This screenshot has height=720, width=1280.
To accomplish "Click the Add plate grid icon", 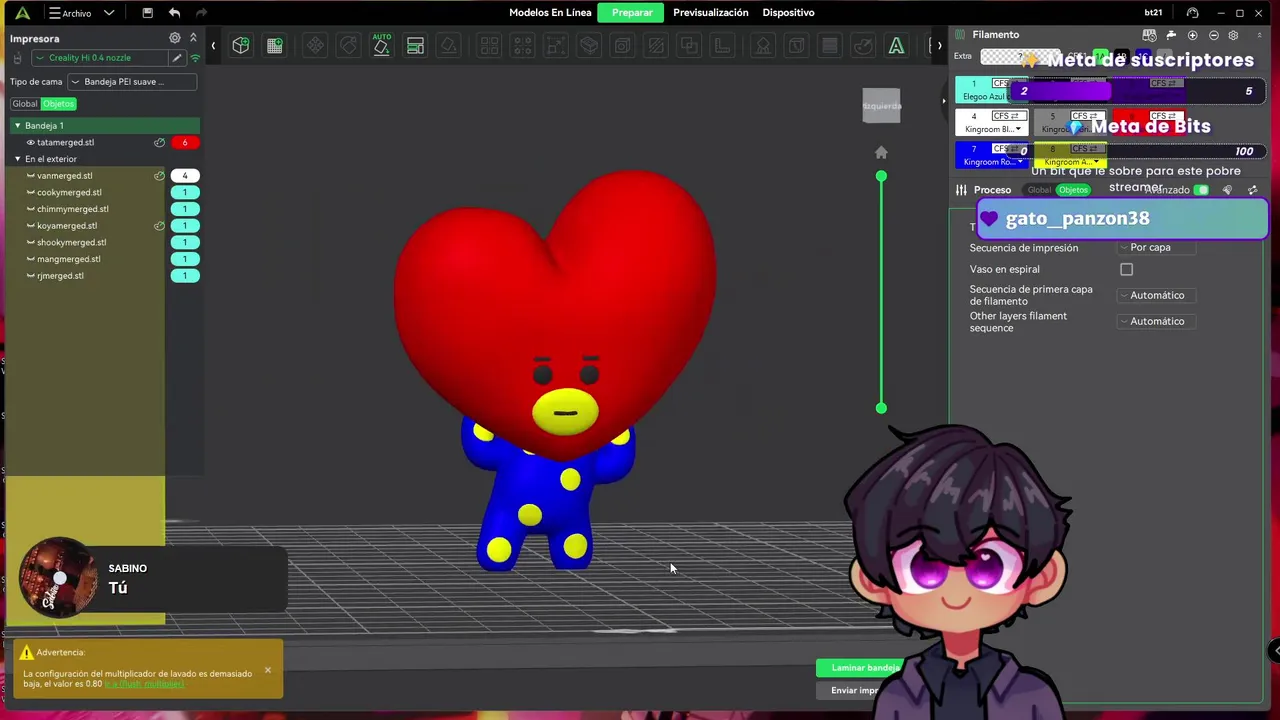I will point(275,45).
